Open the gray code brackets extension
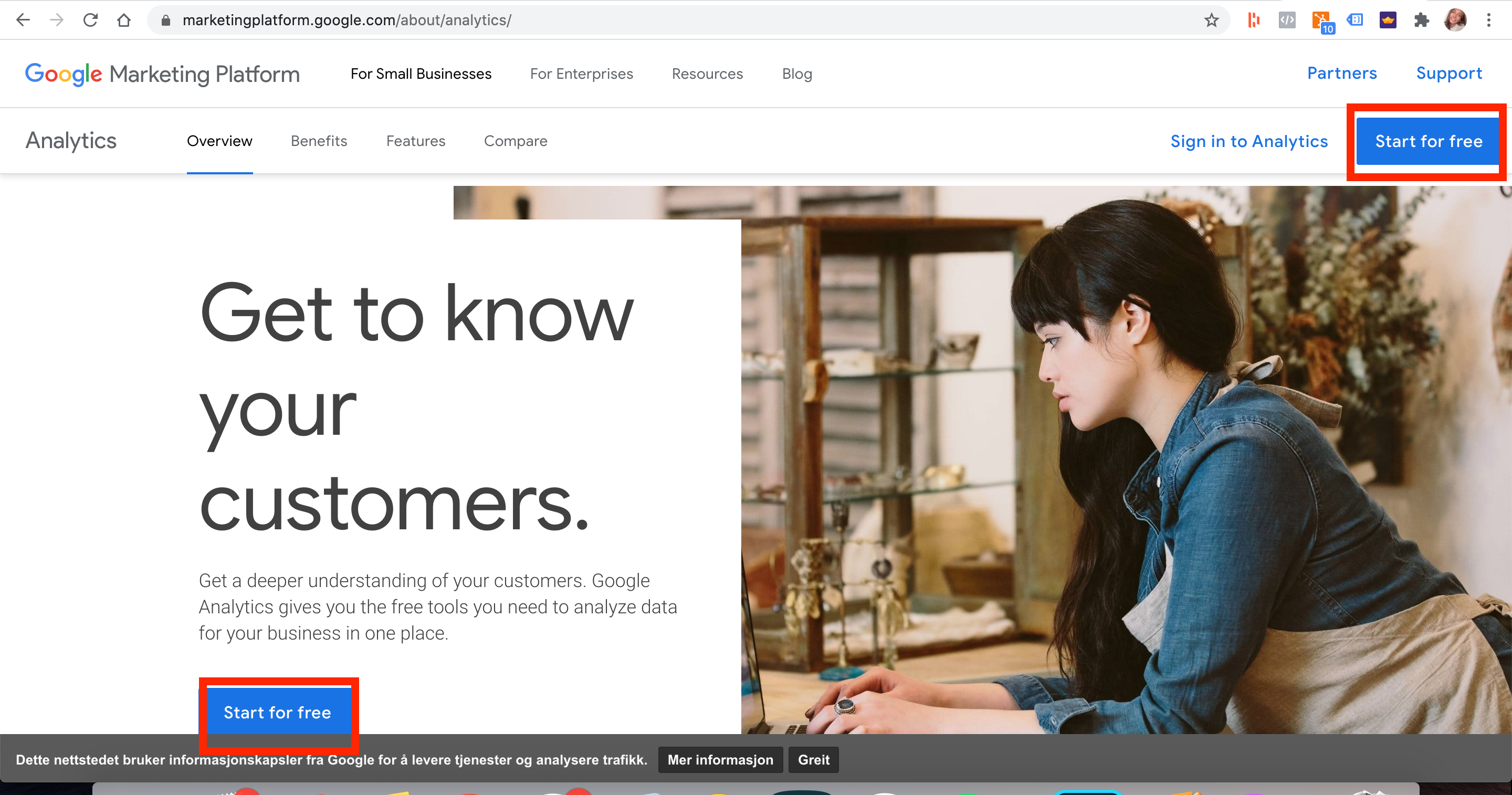Screen dimensions: 1512x795 pos(1287,20)
